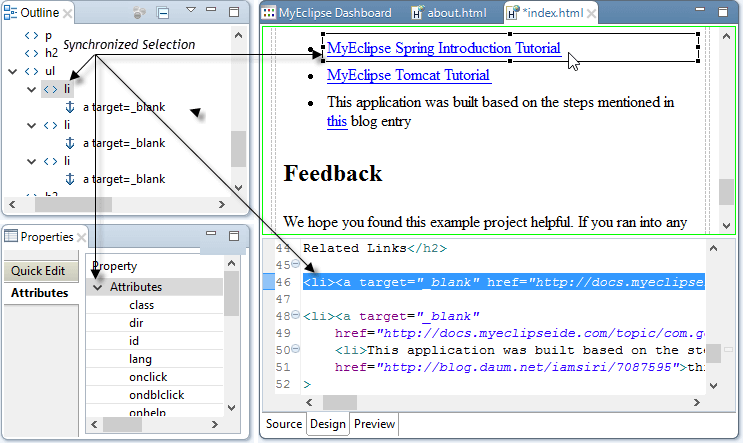Image resolution: width=743 pixels, height=443 pixels.
Task: Select the p element in Outline tree
Action: 48,36
